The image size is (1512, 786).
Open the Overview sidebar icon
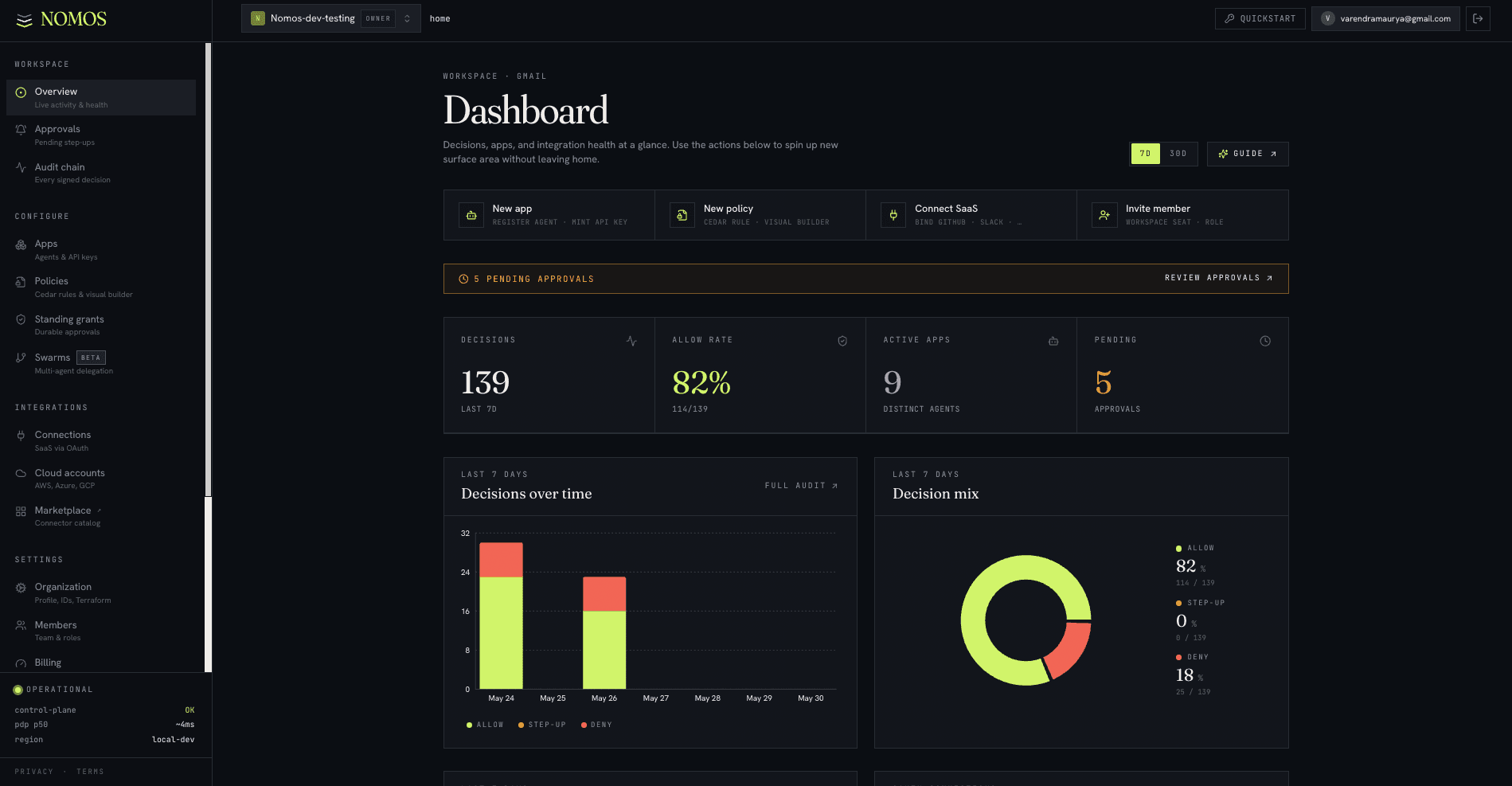pos(21,92)
